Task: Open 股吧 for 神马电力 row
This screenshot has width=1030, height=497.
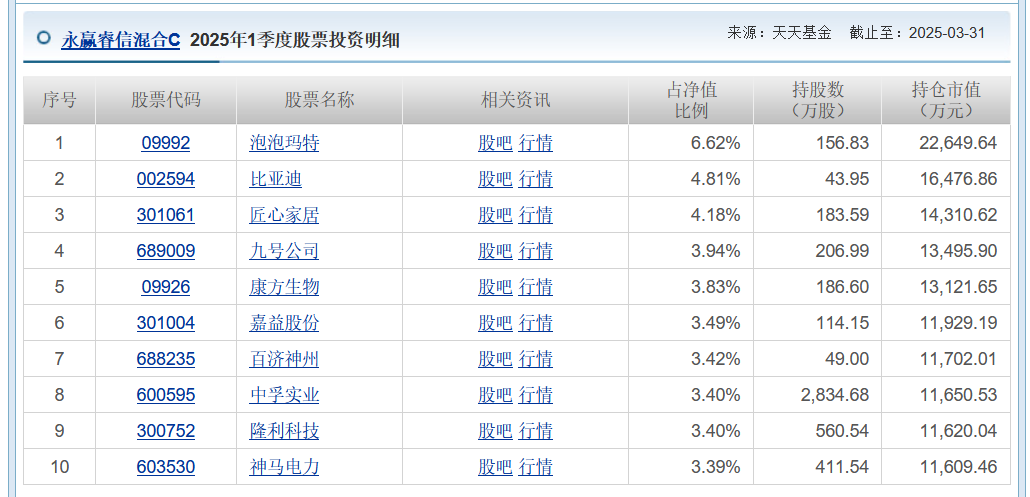Action: tap(495, 467)
